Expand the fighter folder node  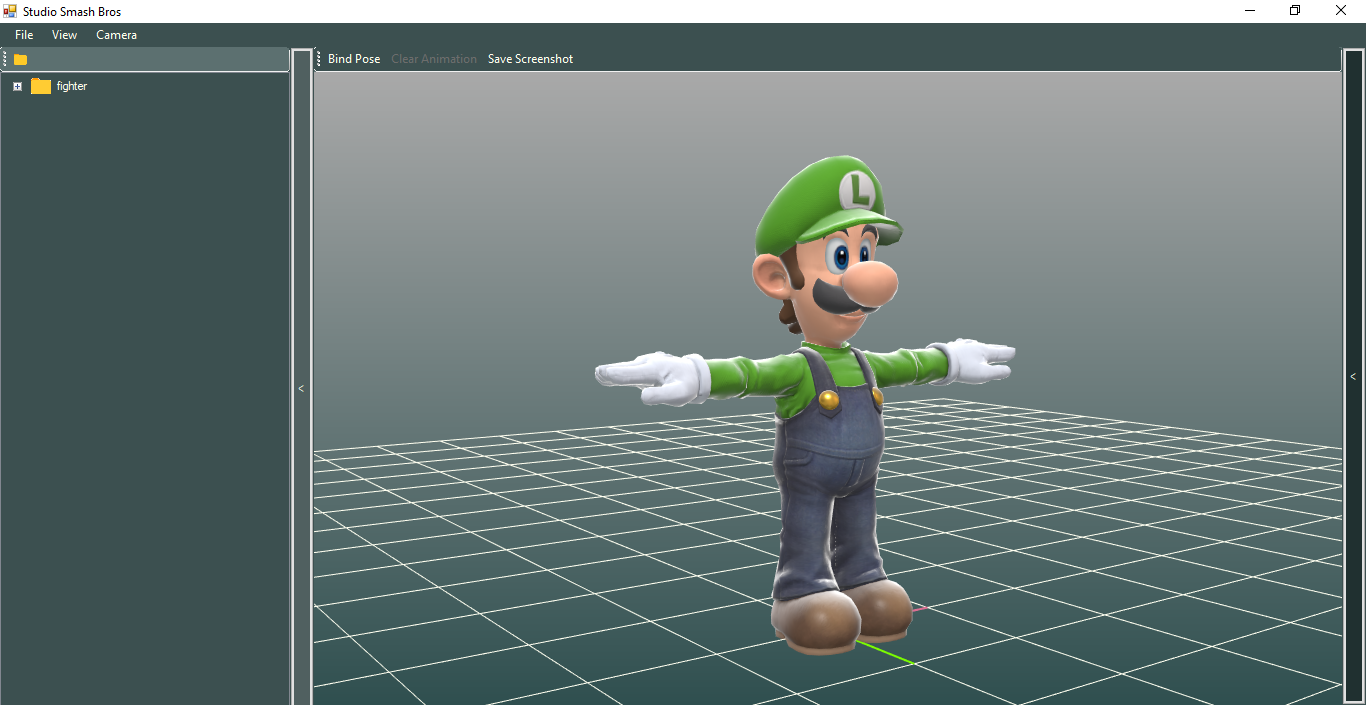pyautogui.click(x=17, y=87)
